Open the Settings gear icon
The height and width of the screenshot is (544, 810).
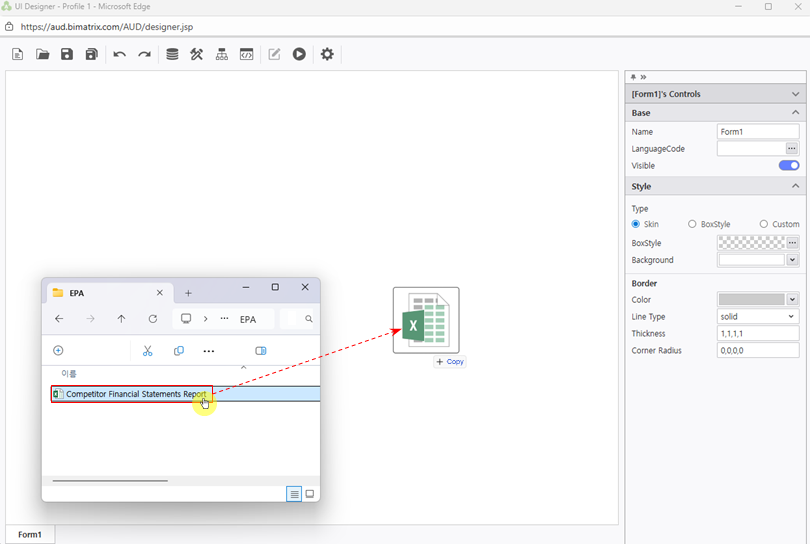point(327,54)
